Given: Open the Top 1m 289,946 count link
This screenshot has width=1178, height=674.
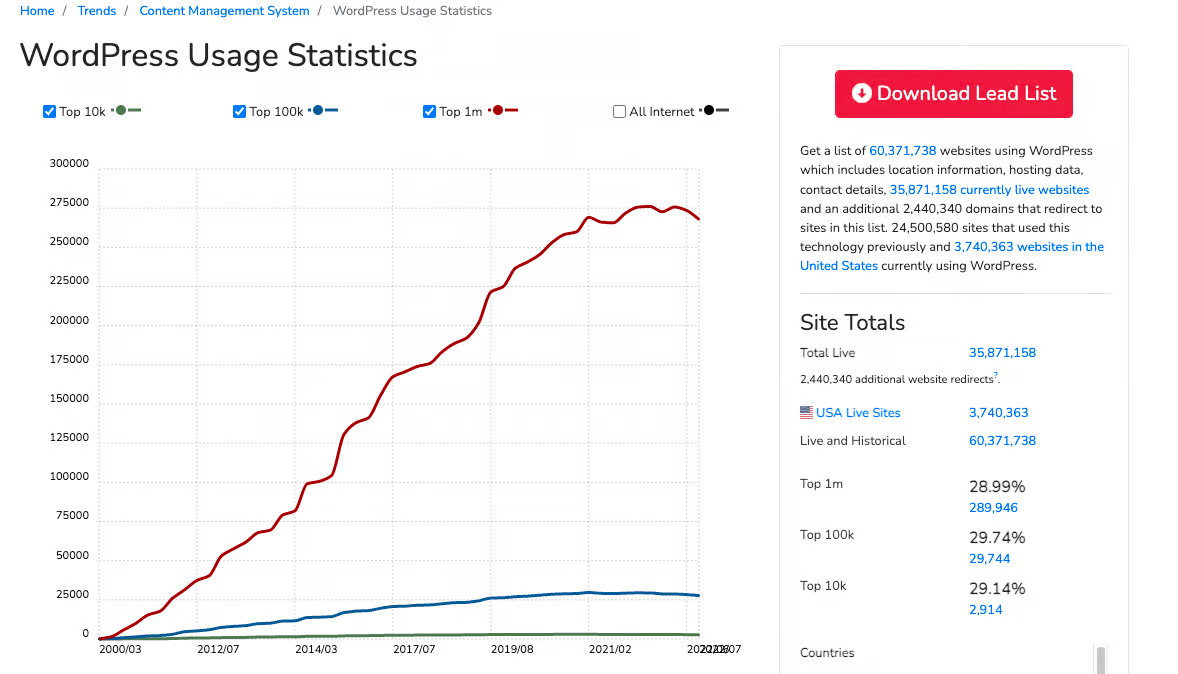Looking at the screenshot, I should tap(993, 508).
